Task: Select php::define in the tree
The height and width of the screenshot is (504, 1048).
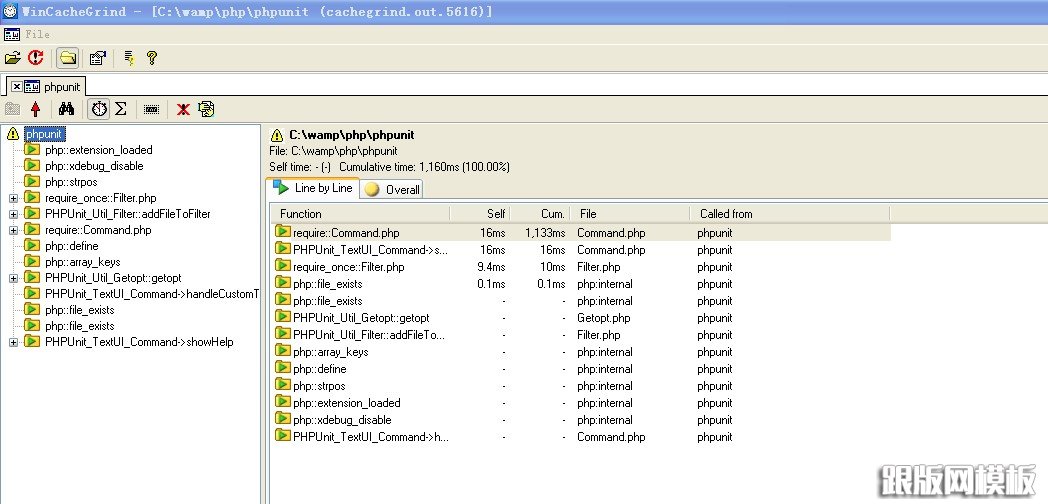Action: (x=72, y=246)
